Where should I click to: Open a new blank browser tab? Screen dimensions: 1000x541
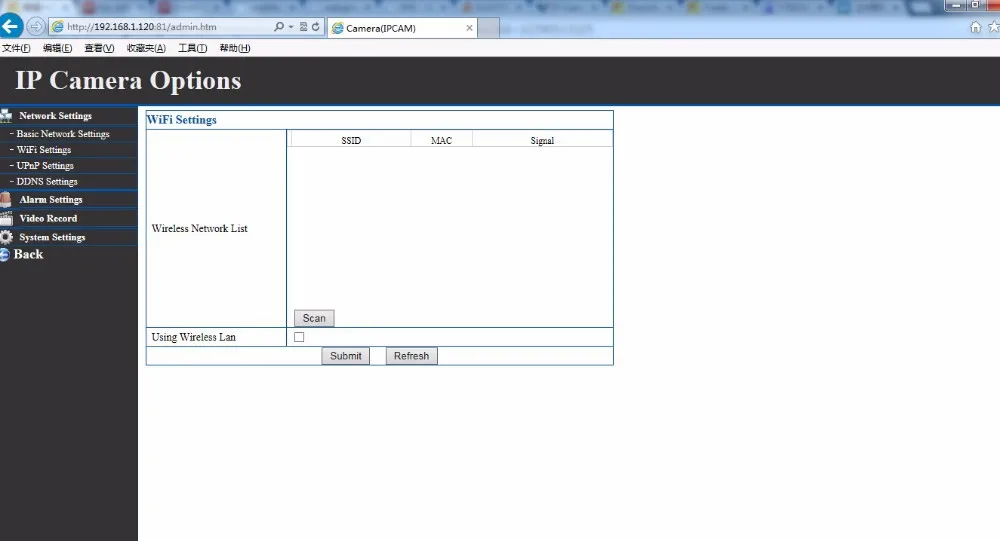point(488,28)
